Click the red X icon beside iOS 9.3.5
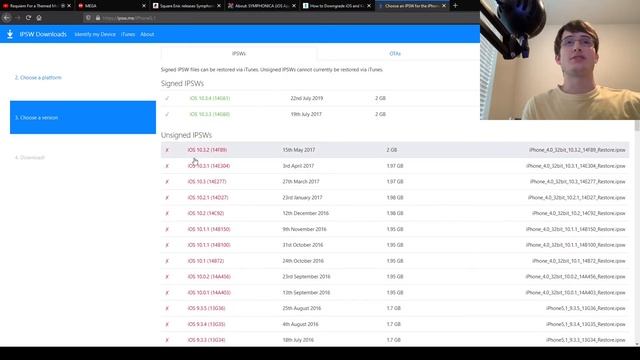 tap(167, 309)
